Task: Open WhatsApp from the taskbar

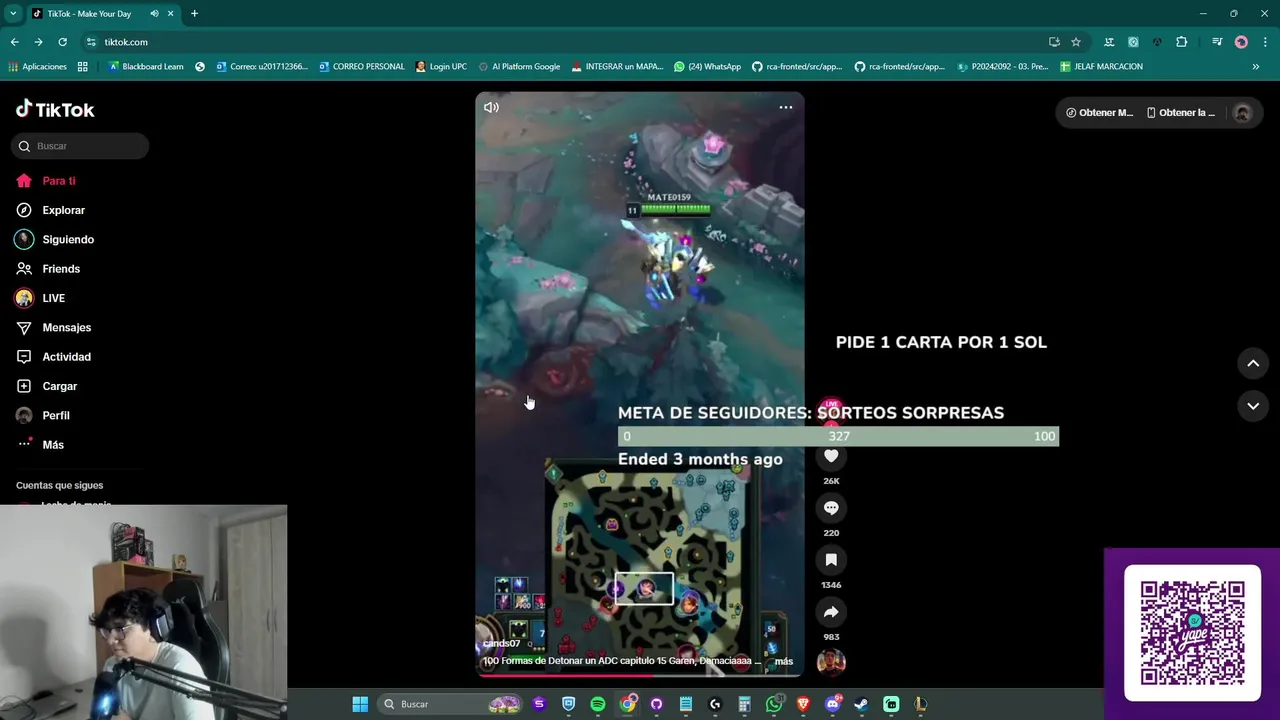Action: (x=774, y=704)
